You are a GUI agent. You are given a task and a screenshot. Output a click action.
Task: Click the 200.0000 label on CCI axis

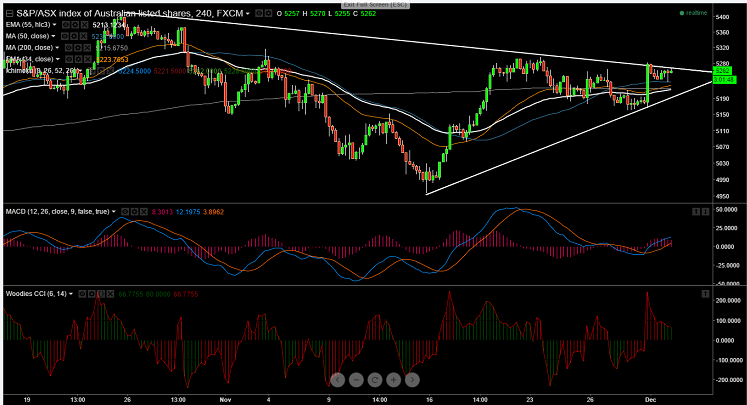(x=728, y=301)
